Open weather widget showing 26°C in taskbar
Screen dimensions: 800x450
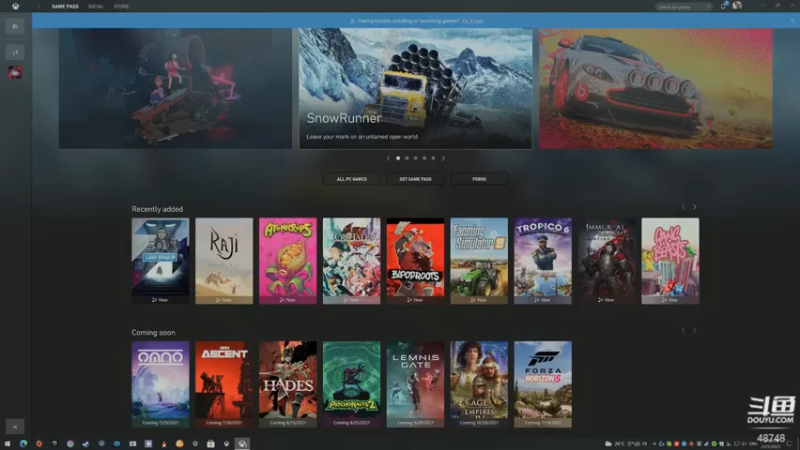[x=627, y=444]
